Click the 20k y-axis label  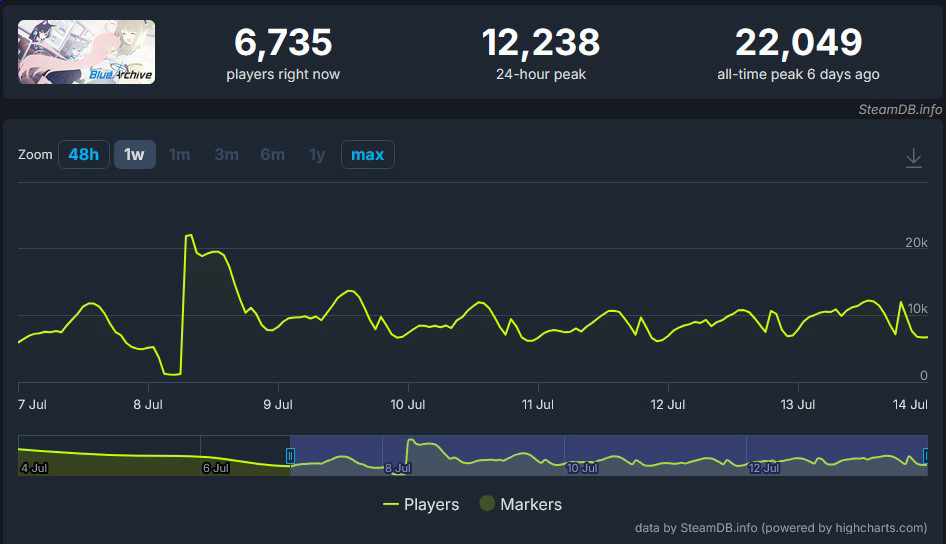916,242
